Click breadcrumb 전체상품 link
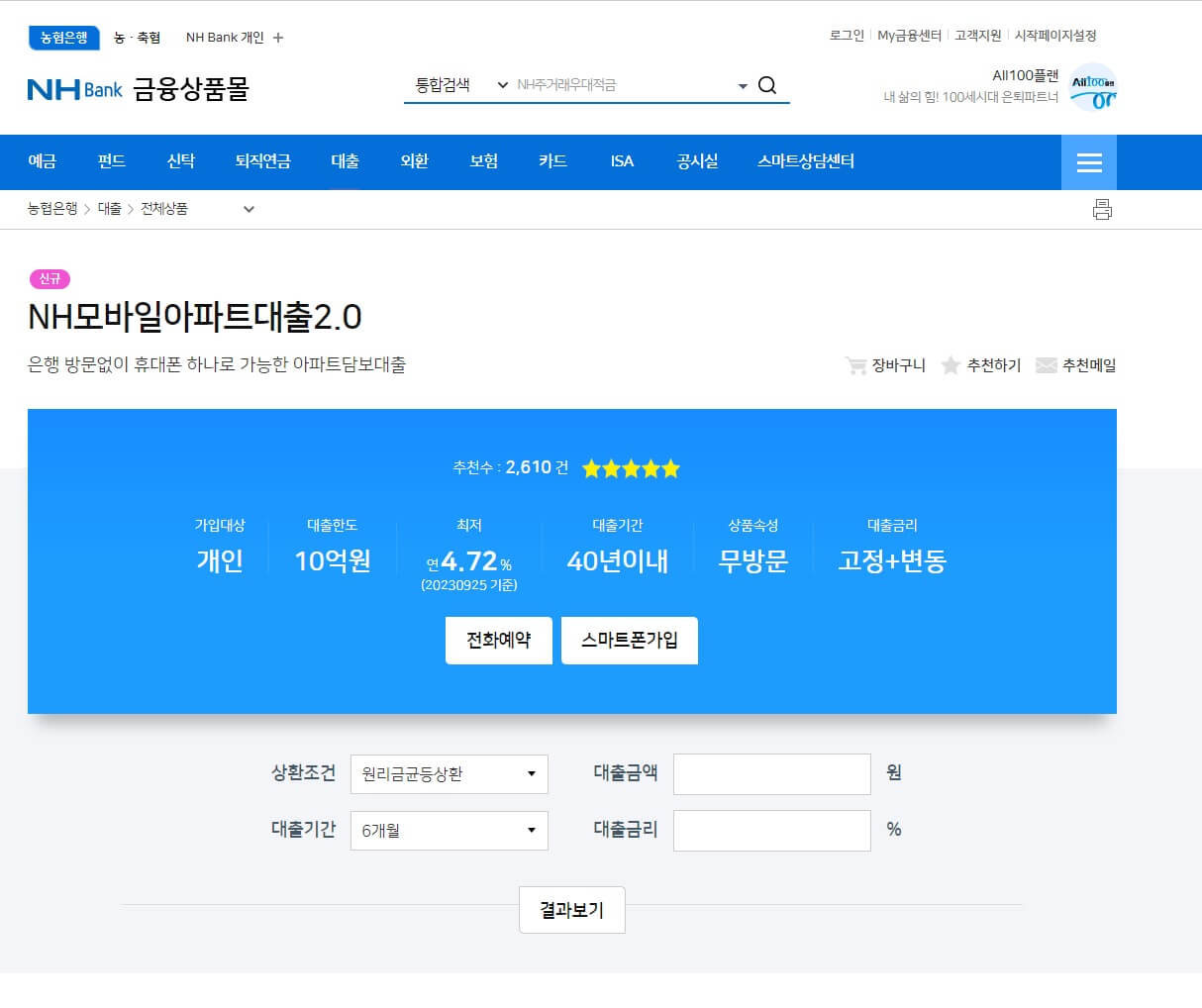 point(164,209)
